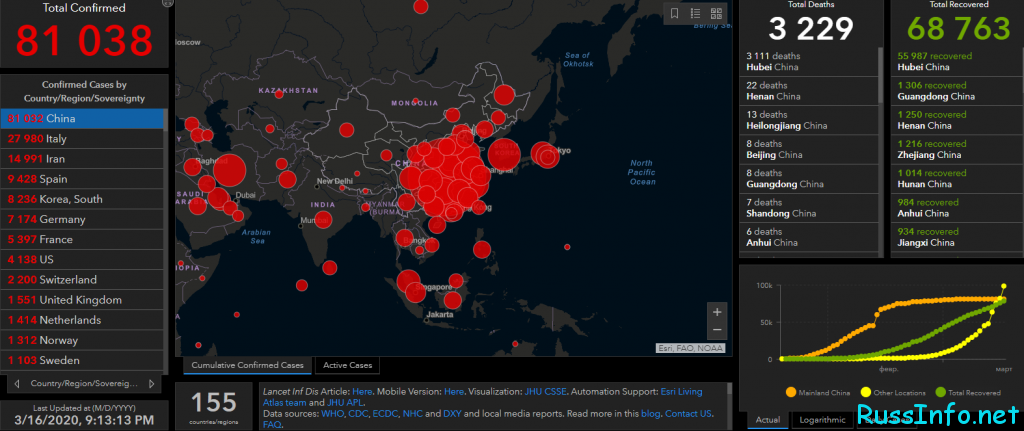Click Hunan China recovered entry

(957, 179)
